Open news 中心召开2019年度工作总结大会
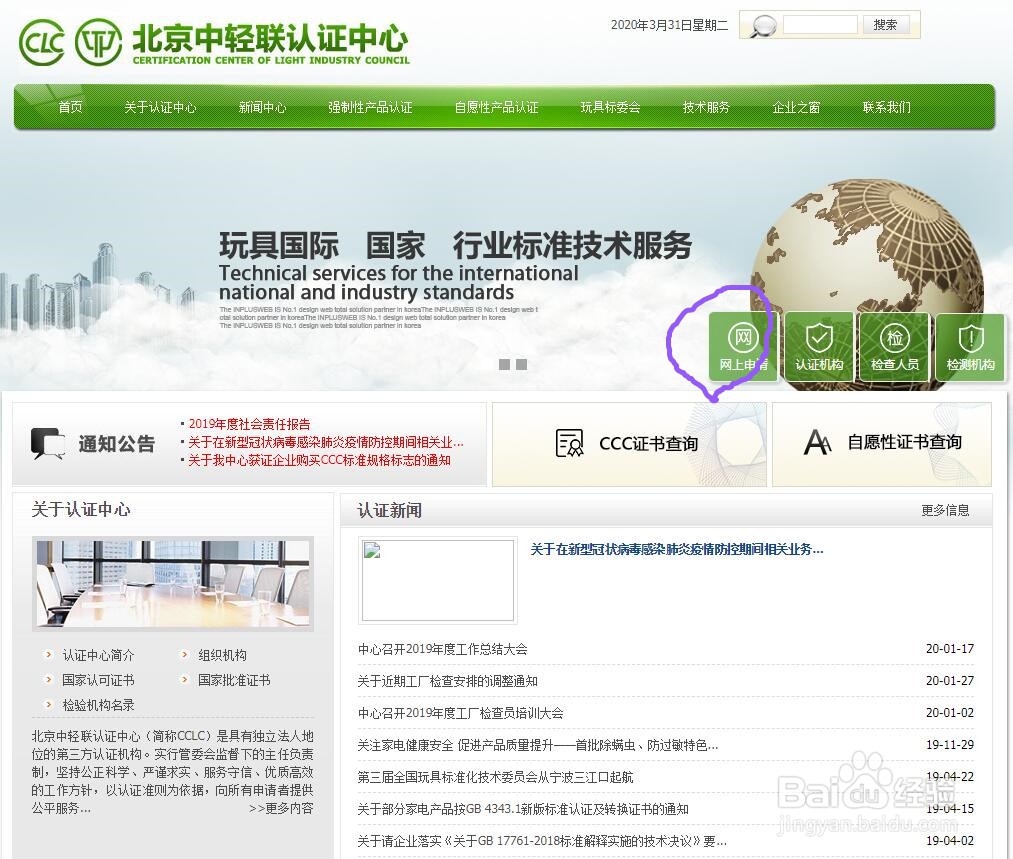This screenshot has height=859, width=1013. coord(443,649)
